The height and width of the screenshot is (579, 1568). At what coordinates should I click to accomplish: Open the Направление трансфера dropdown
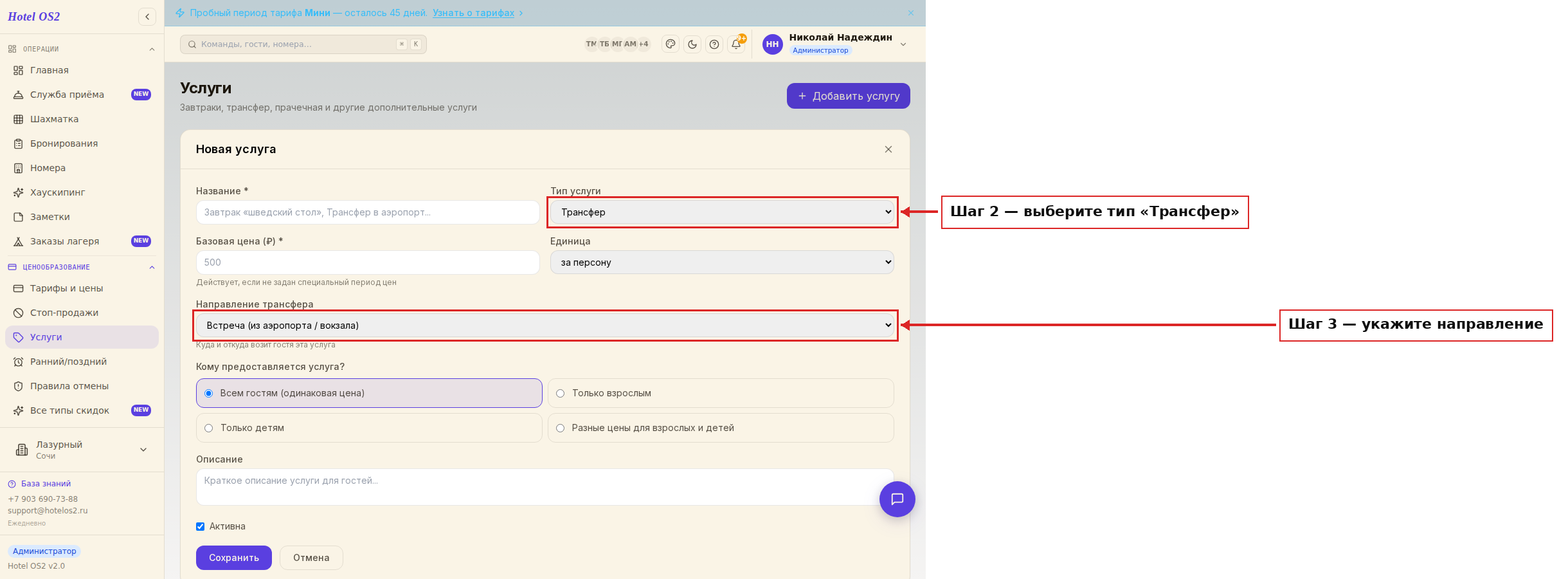(x=545, y=326)
